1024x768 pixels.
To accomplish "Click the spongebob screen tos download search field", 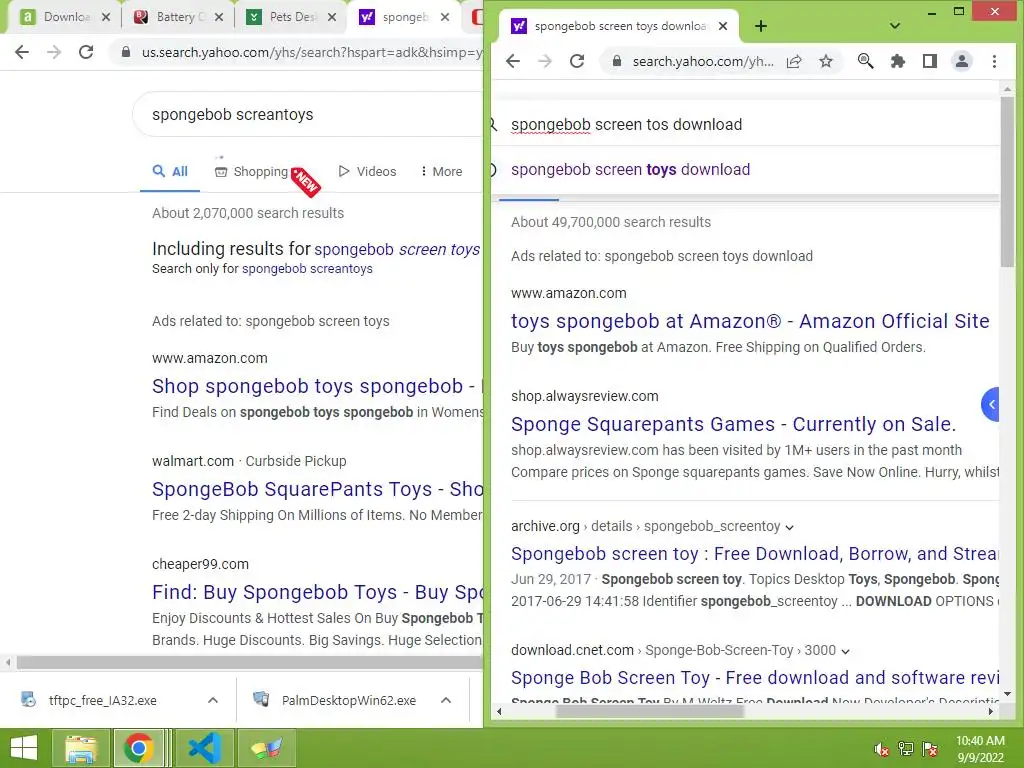I will [x=744, y=124].
